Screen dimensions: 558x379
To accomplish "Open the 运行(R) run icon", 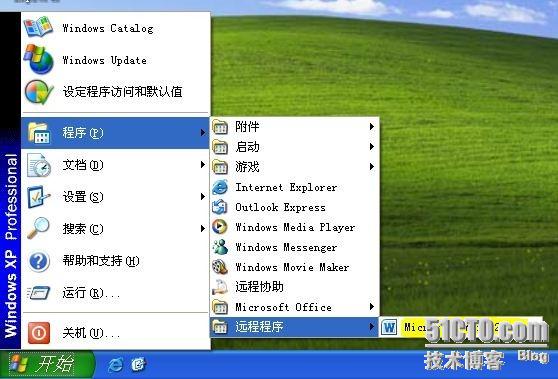I will (38, 293).
